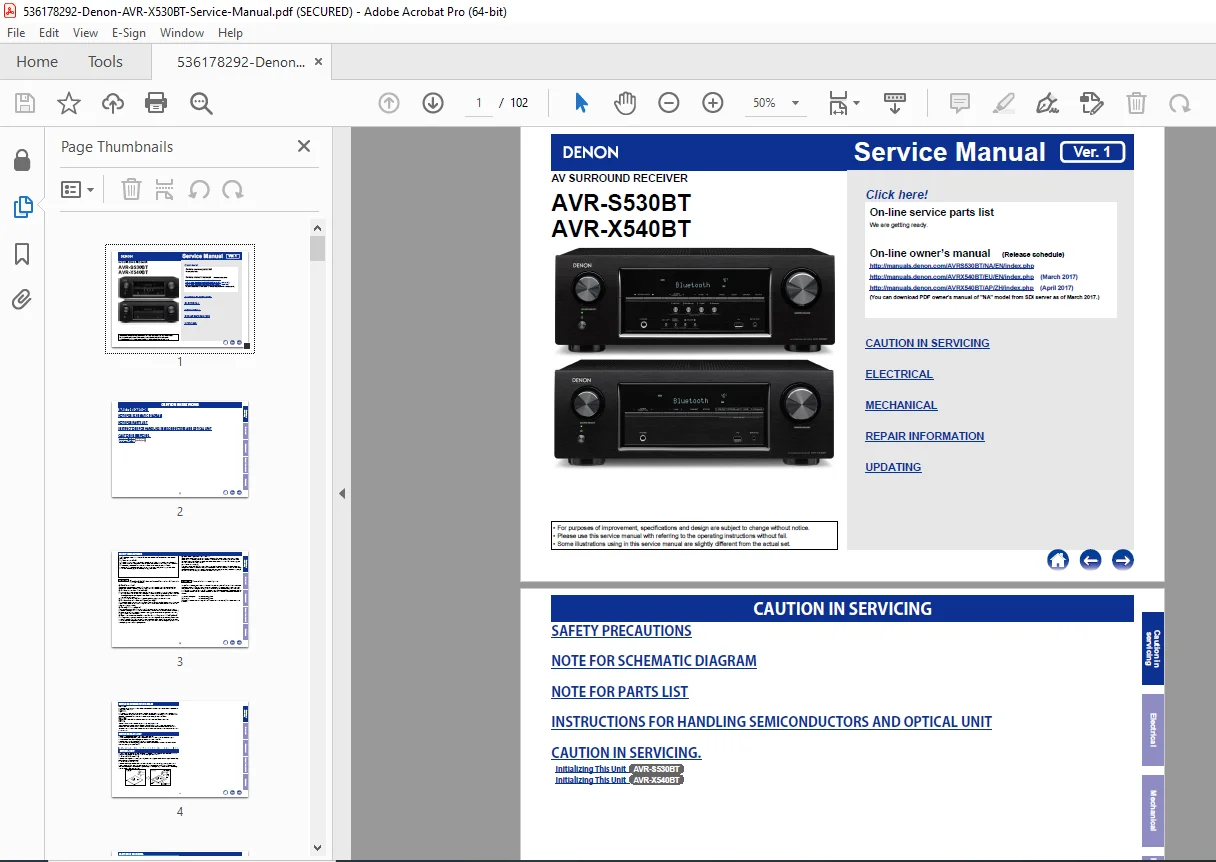Viewport: 1216px width, 862px height.
Task: Add a comment note icon
Action: pyautogui.click(x=960, y=103)
